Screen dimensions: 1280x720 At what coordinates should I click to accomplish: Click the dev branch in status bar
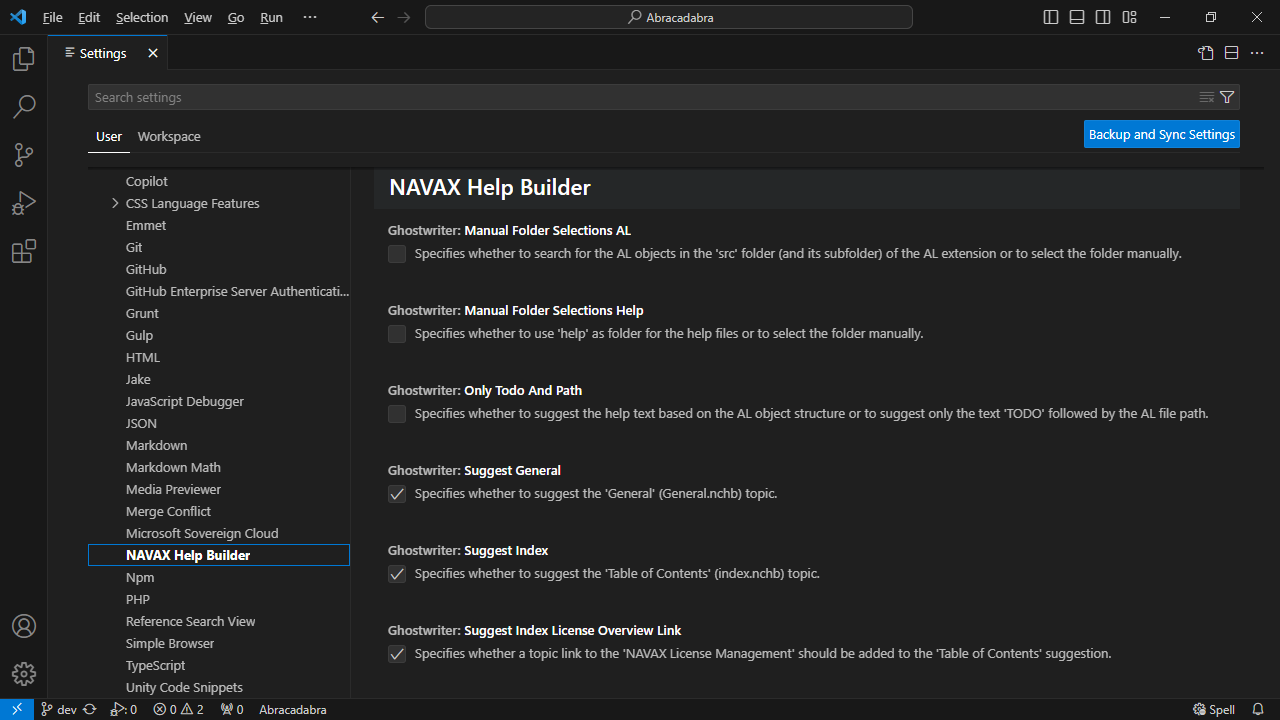click(x=59, y=710)
